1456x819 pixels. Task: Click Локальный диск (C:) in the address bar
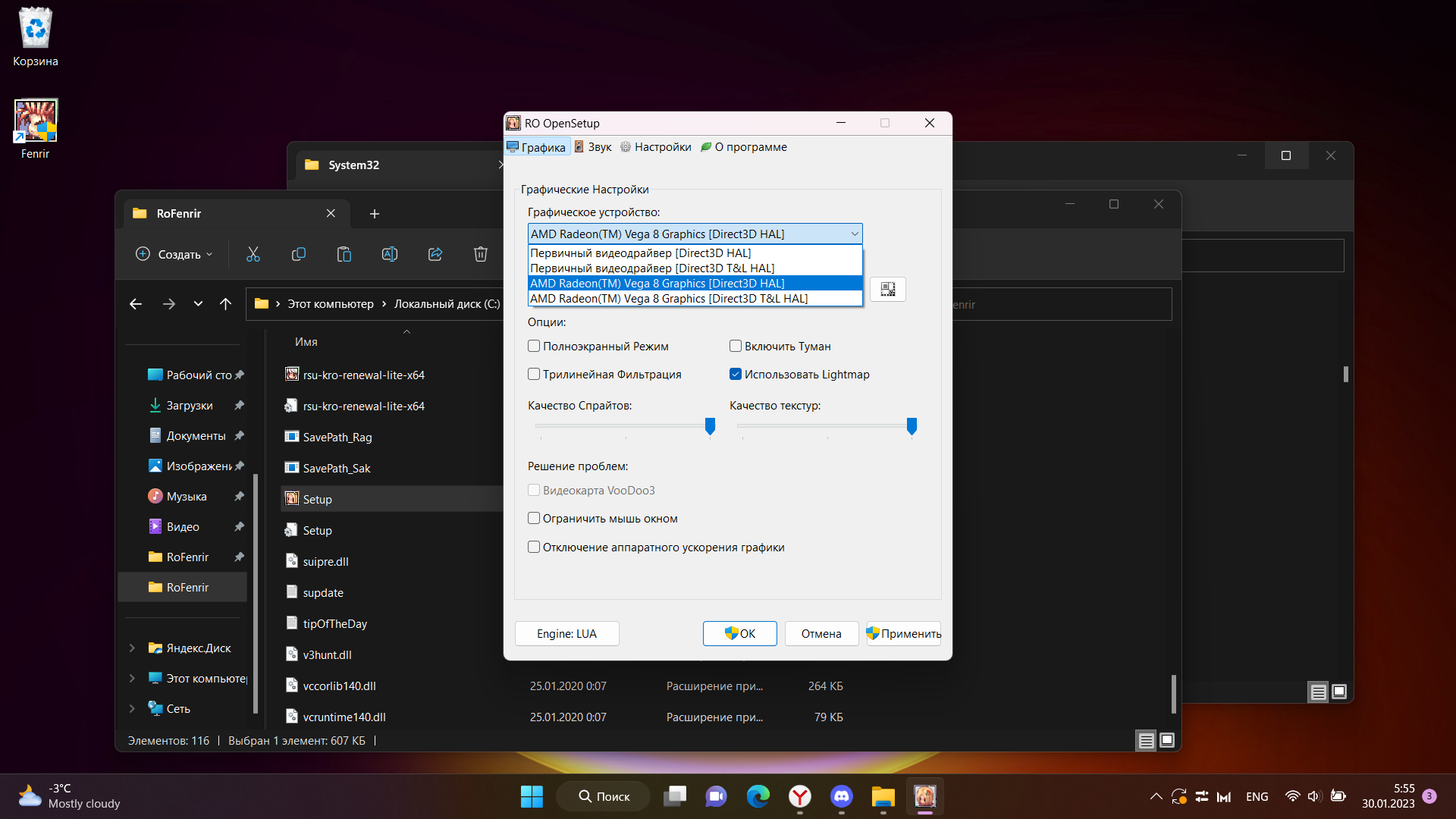click(447, 304)
